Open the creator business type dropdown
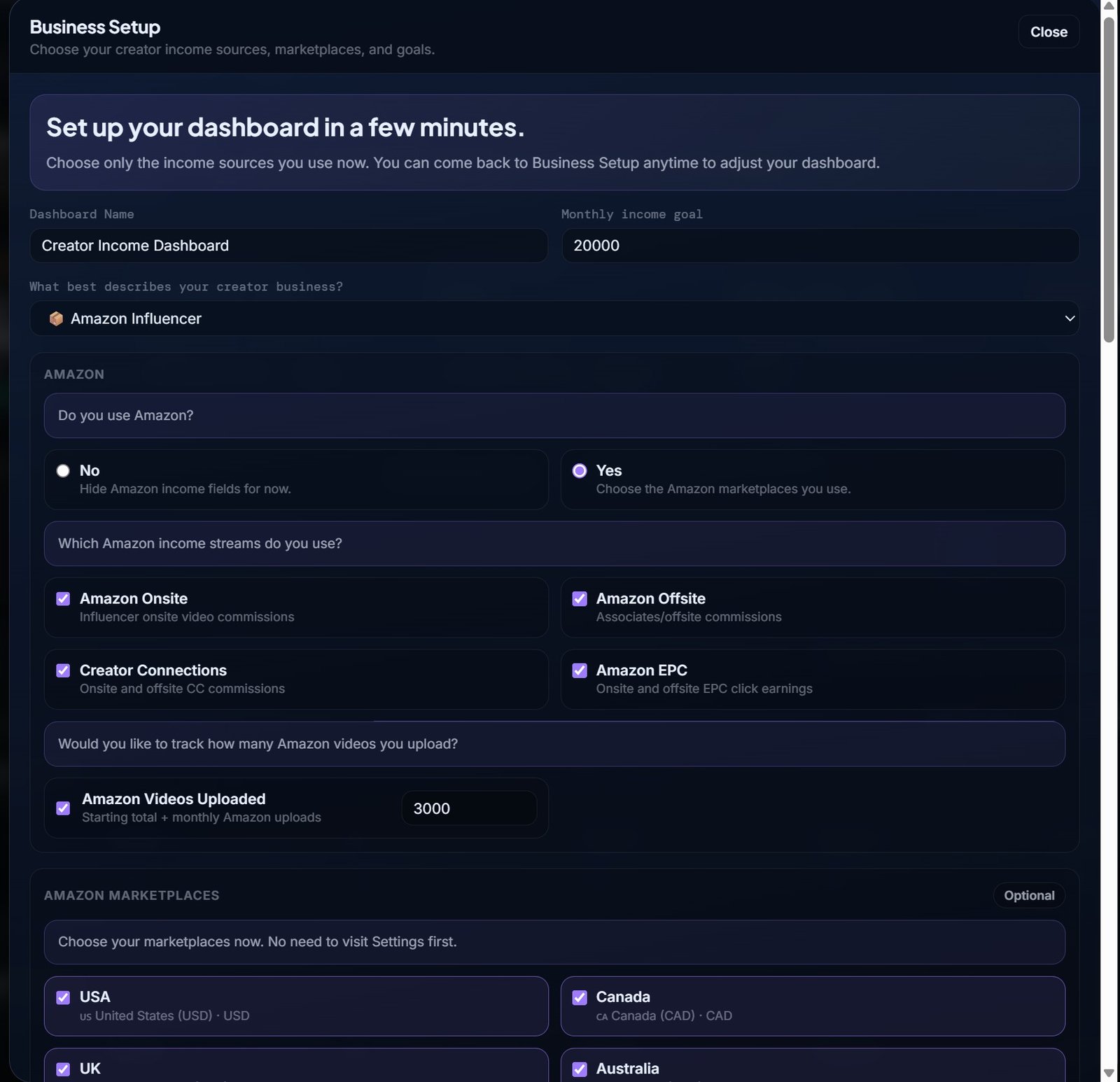 (554, 318)
